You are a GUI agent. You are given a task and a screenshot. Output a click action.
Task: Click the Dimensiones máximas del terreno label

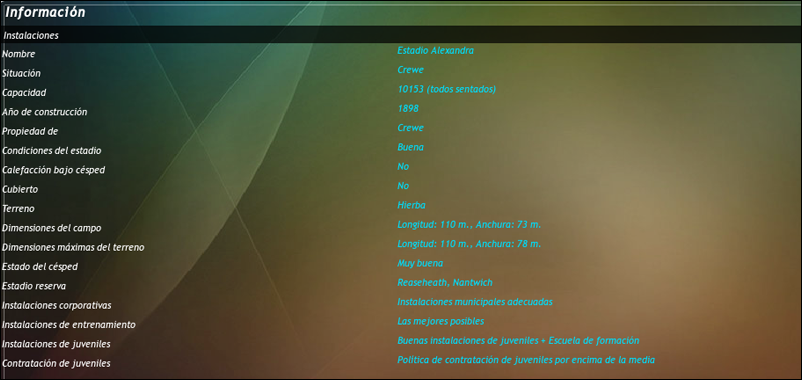coord(73,248)
